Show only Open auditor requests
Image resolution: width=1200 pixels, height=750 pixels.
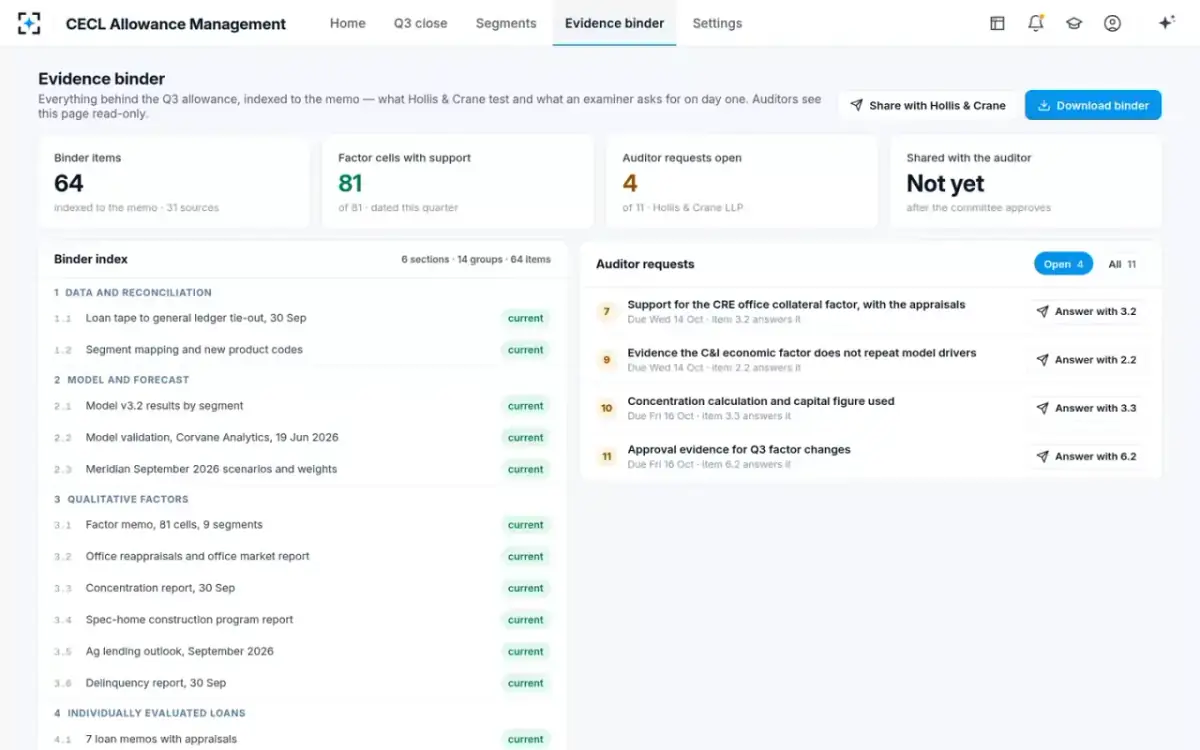pos(1063,264)
